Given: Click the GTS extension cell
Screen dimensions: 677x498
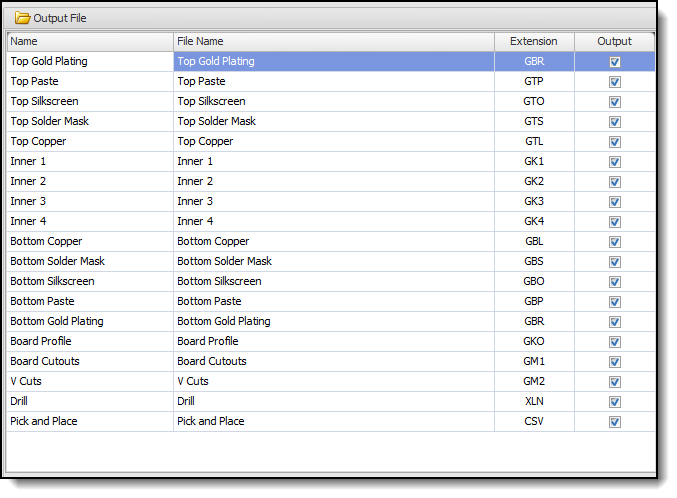Looking at the screenshot, I should (534, 121).
